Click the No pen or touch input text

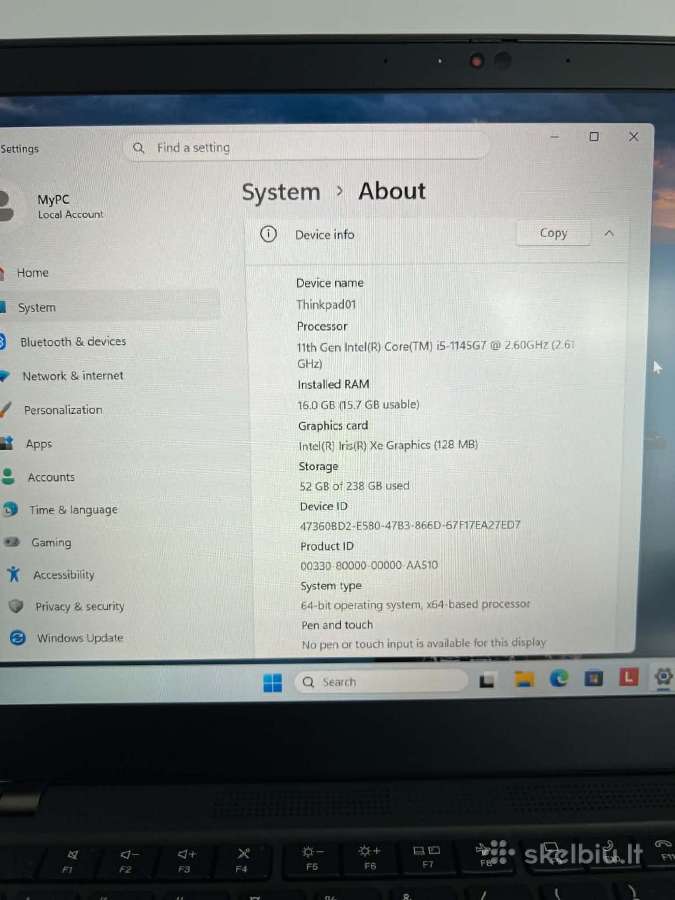coord(424,643)
